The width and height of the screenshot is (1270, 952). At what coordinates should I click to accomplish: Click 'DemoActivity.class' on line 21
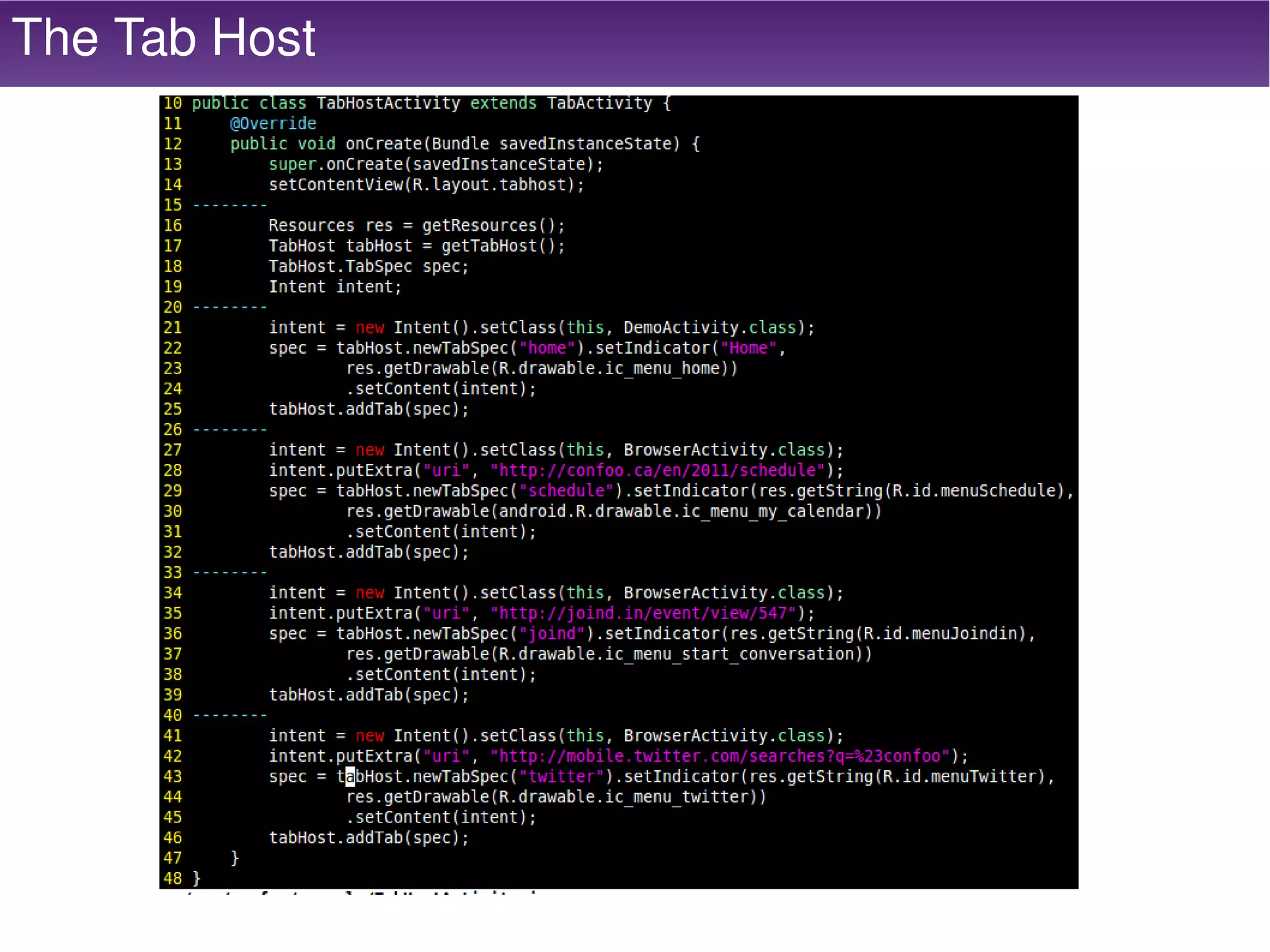[x=709, y=327]
